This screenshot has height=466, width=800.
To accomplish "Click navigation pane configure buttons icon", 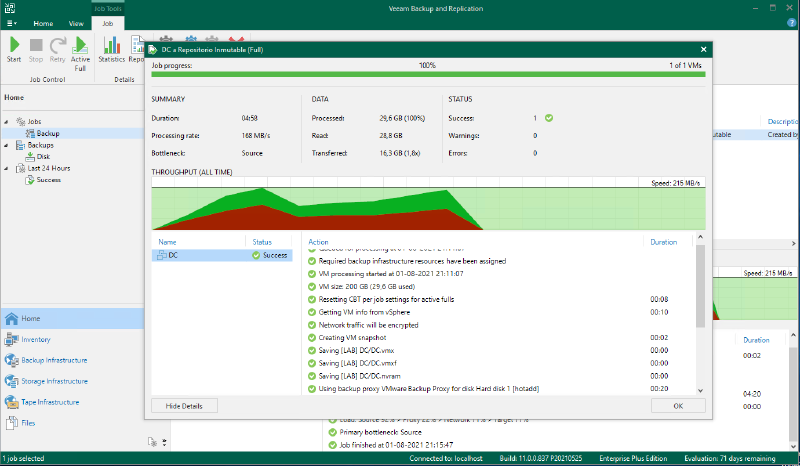I will 152,442.
